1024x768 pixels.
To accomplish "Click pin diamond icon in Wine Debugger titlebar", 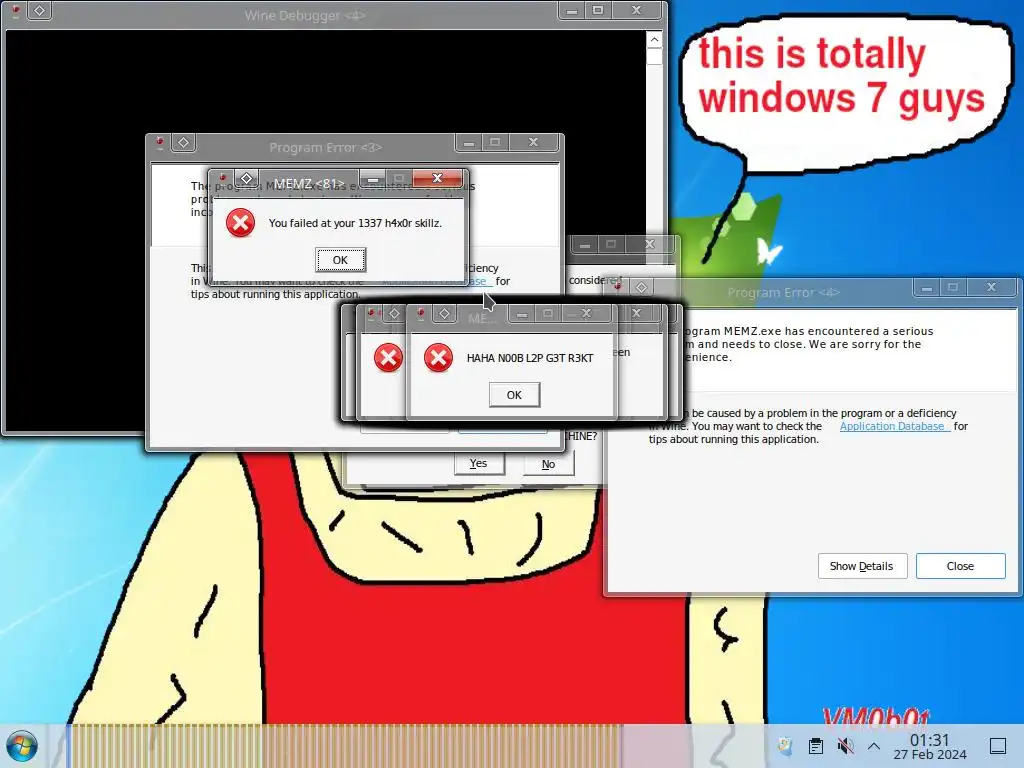I will point(40,10).
